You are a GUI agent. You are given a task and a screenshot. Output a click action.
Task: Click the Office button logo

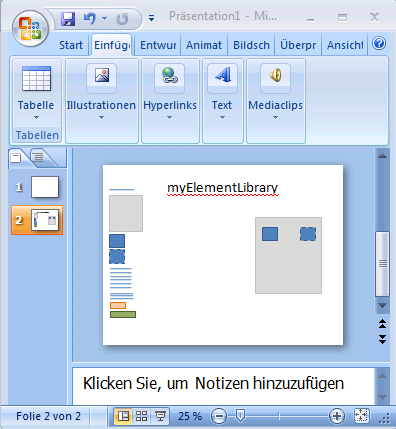tap(30, 29)
